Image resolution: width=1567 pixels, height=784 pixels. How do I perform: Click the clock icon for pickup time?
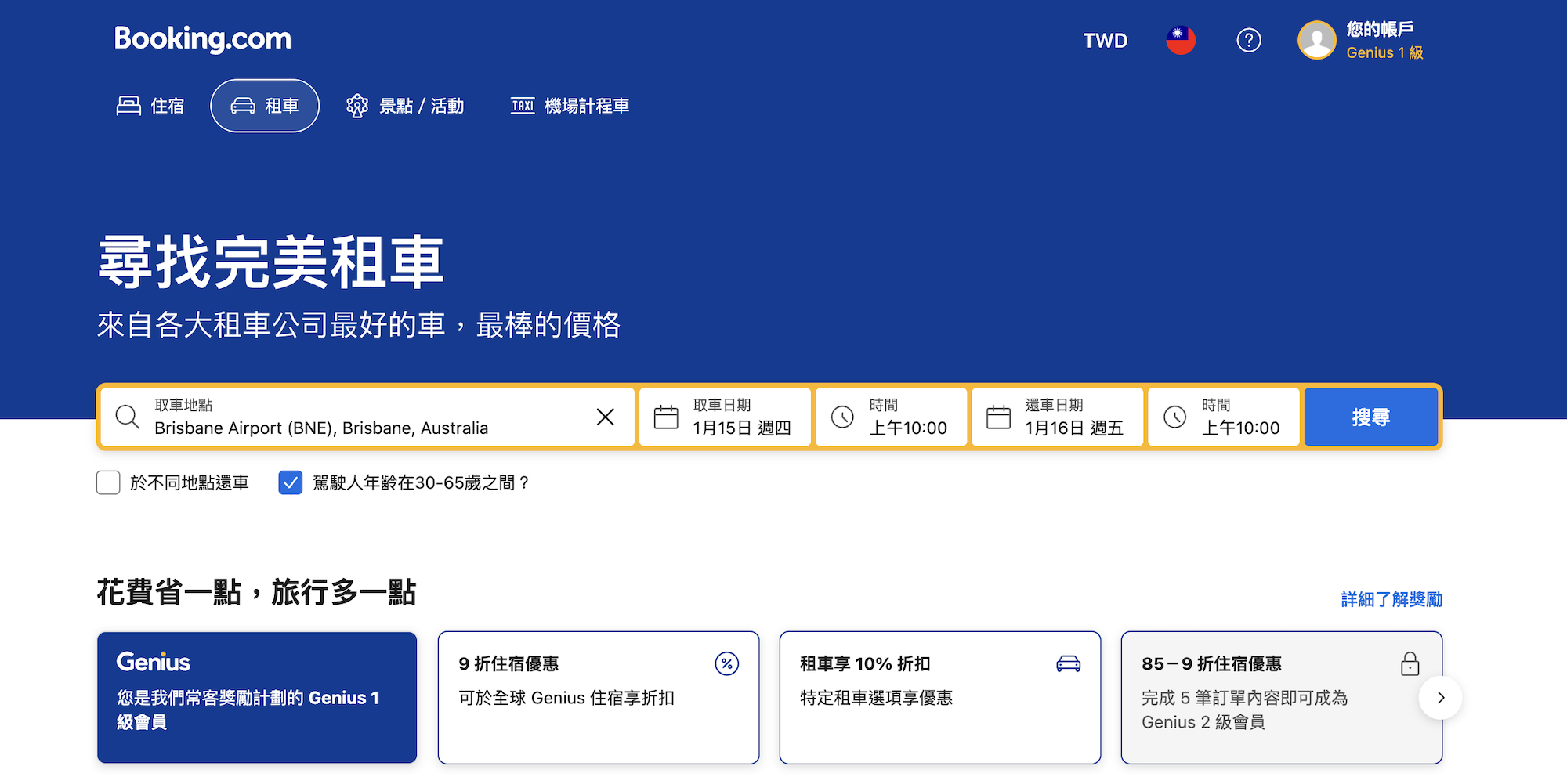click(843, 417)
